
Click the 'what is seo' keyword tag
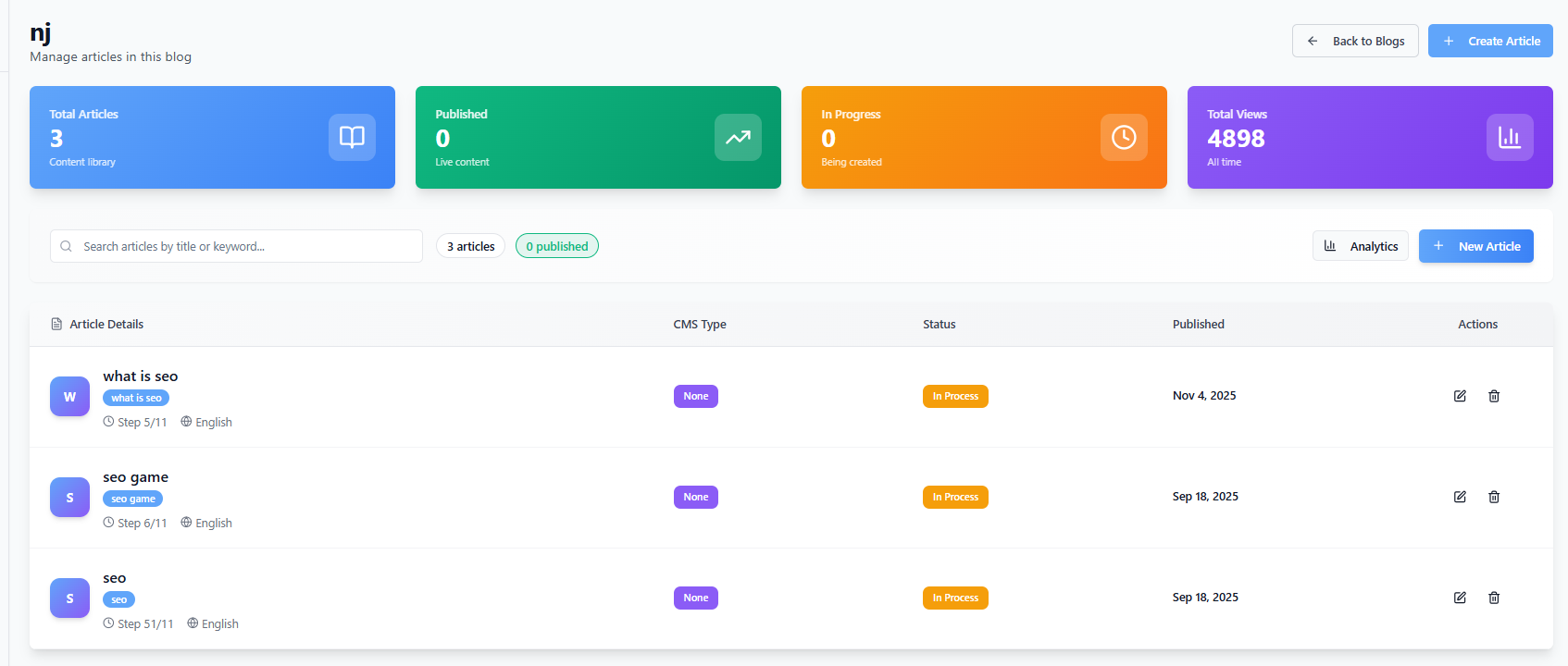(136, 398)
